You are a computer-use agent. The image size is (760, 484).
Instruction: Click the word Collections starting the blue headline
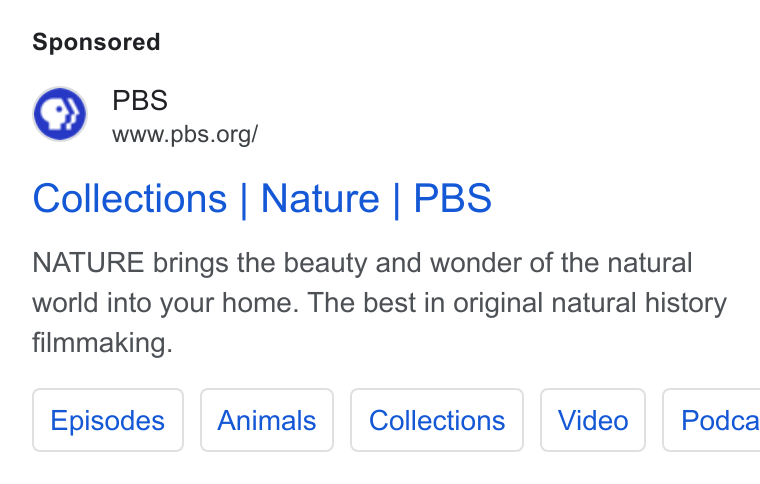coord(129,199)
